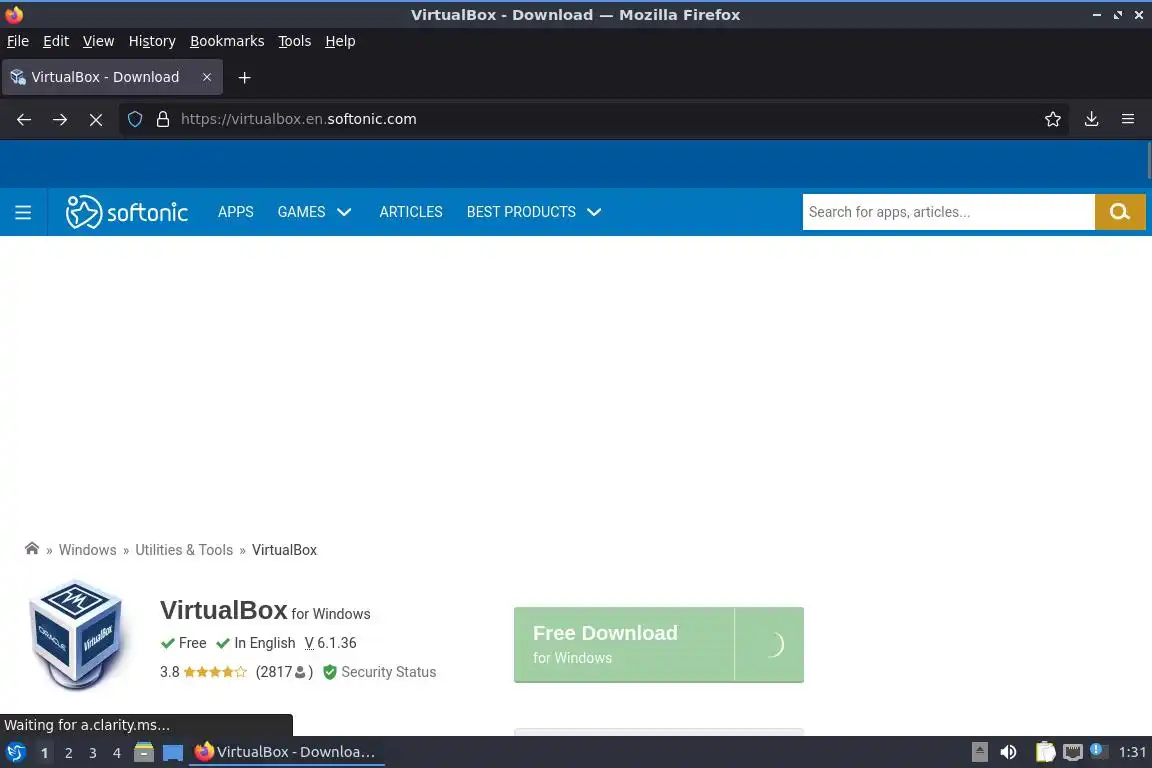Submit search with magnifier button
Image resolution: width=1152 pixels, height=768 pixels.
pyautogui.click(x=1120, y=212)
